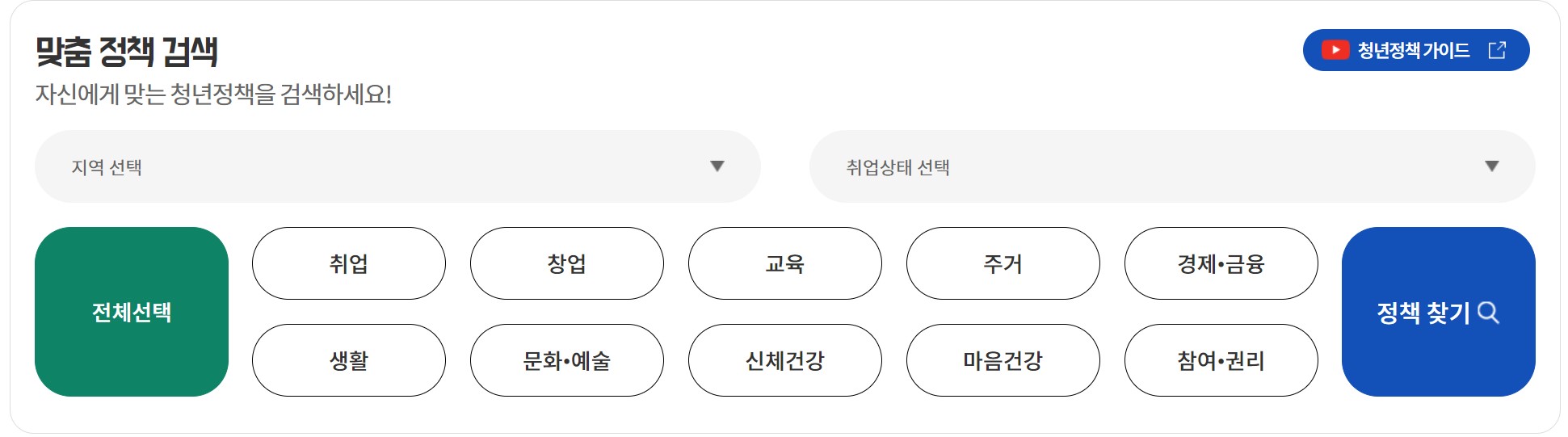Click the red YouTube play icon
The image size is (1568, 437).
1335,50
